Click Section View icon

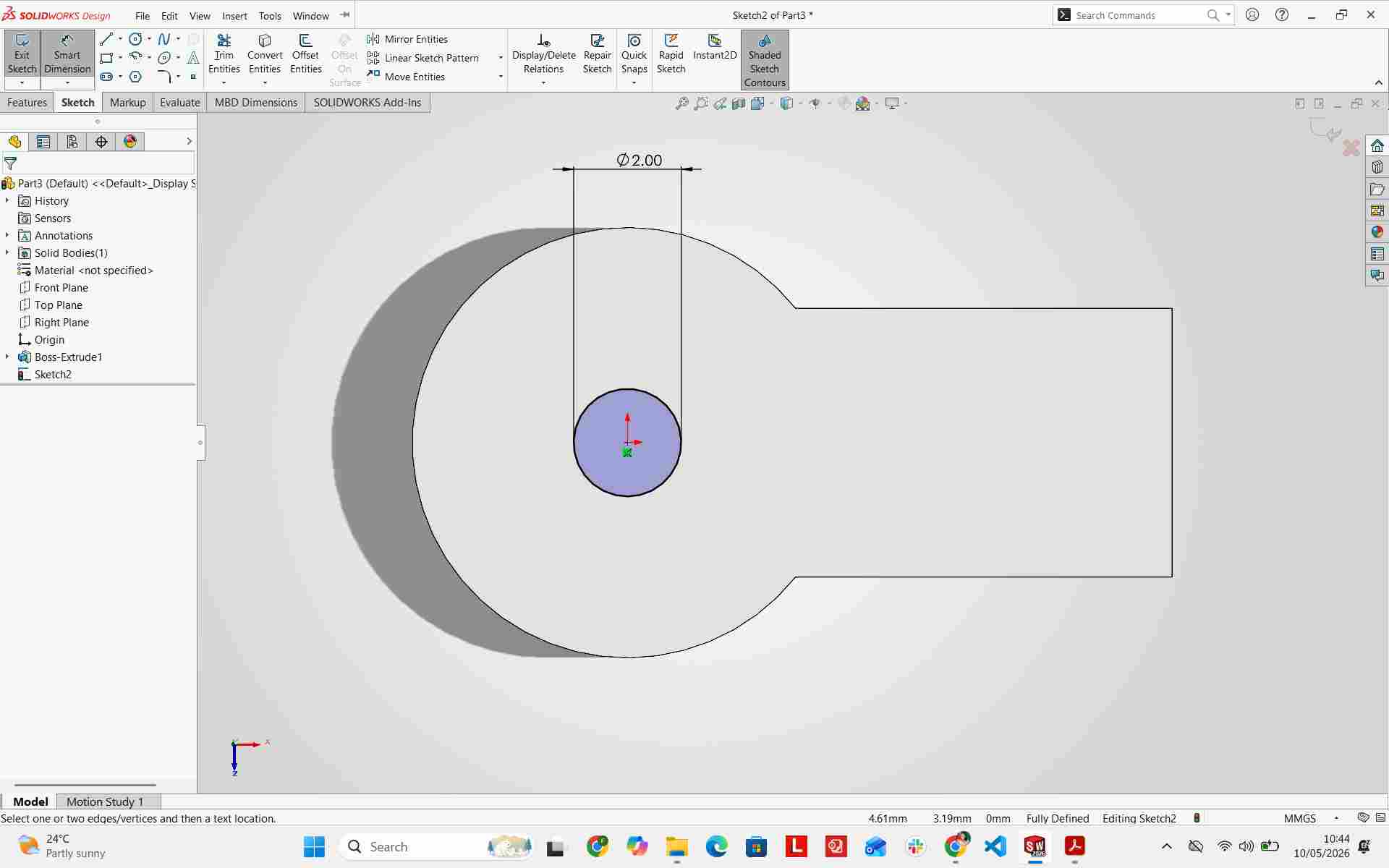pos(739,103)
